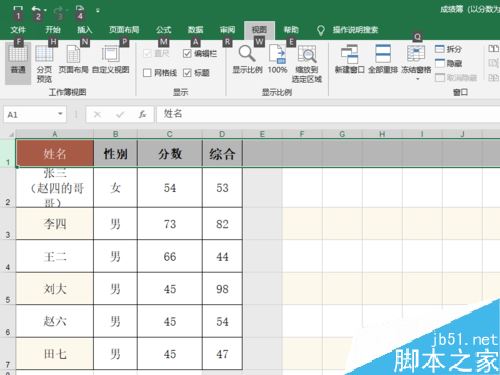Set zoom to 100% icon

[277, 54]
